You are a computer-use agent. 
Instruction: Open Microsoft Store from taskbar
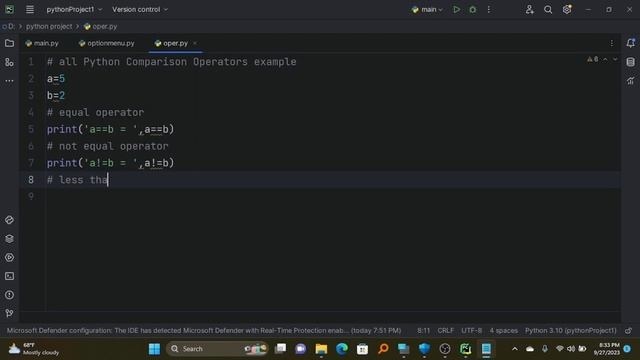point(362,349)
